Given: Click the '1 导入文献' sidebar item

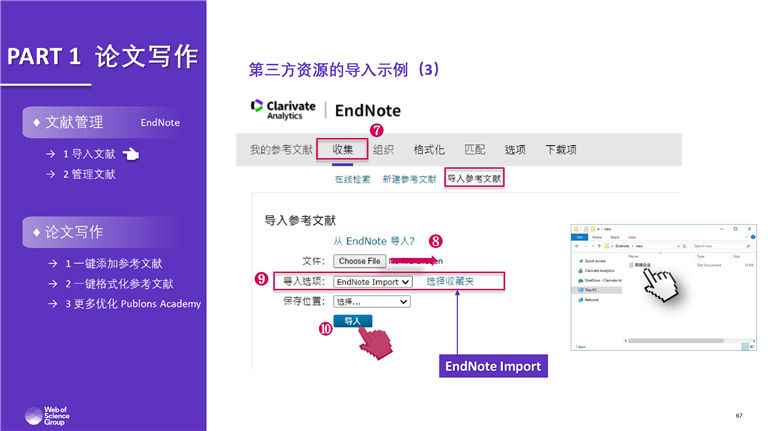Looking at the screenshot, I should (x=89, y=154).
